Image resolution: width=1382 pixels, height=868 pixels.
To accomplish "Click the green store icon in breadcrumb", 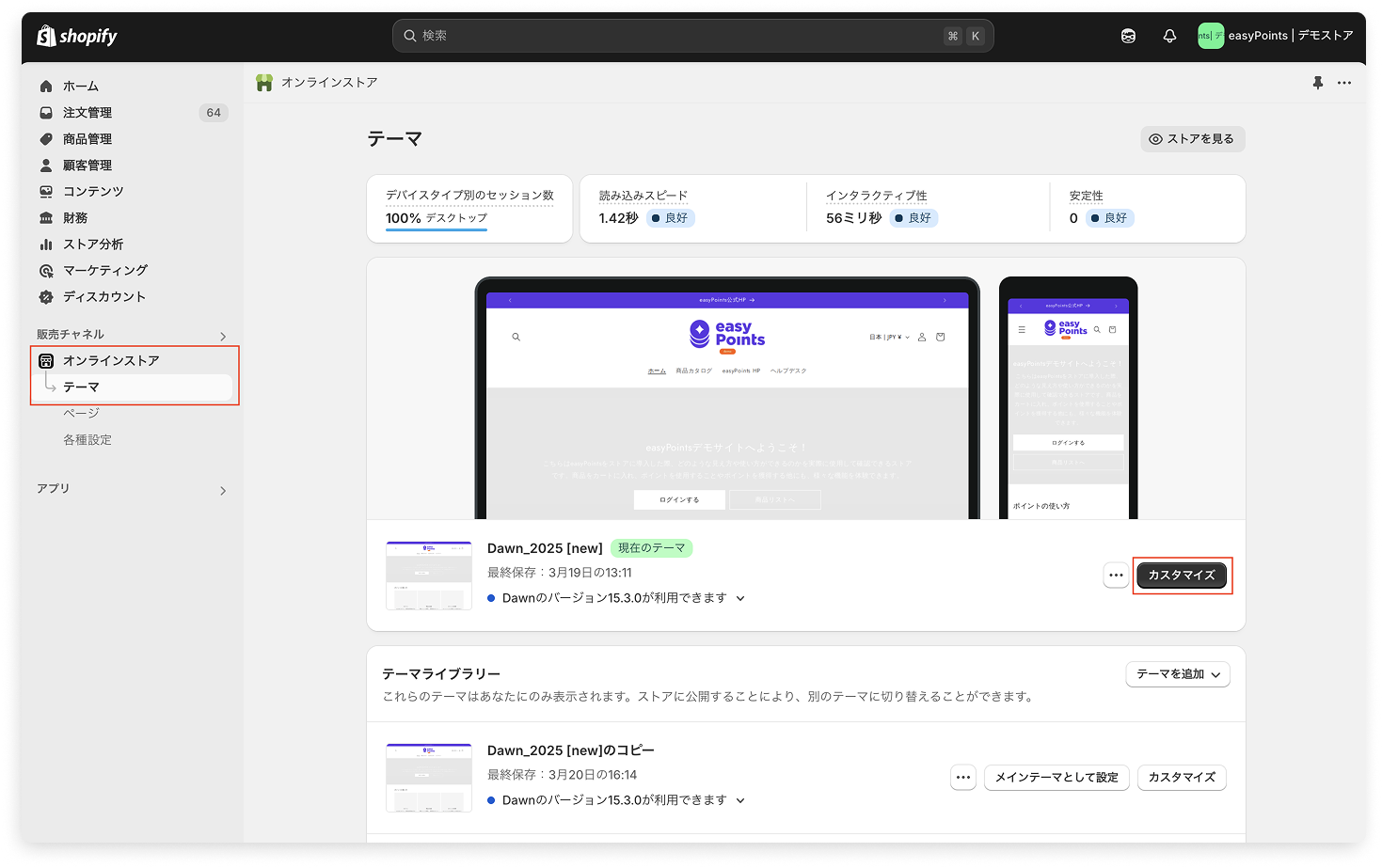I will coord(264,83).
